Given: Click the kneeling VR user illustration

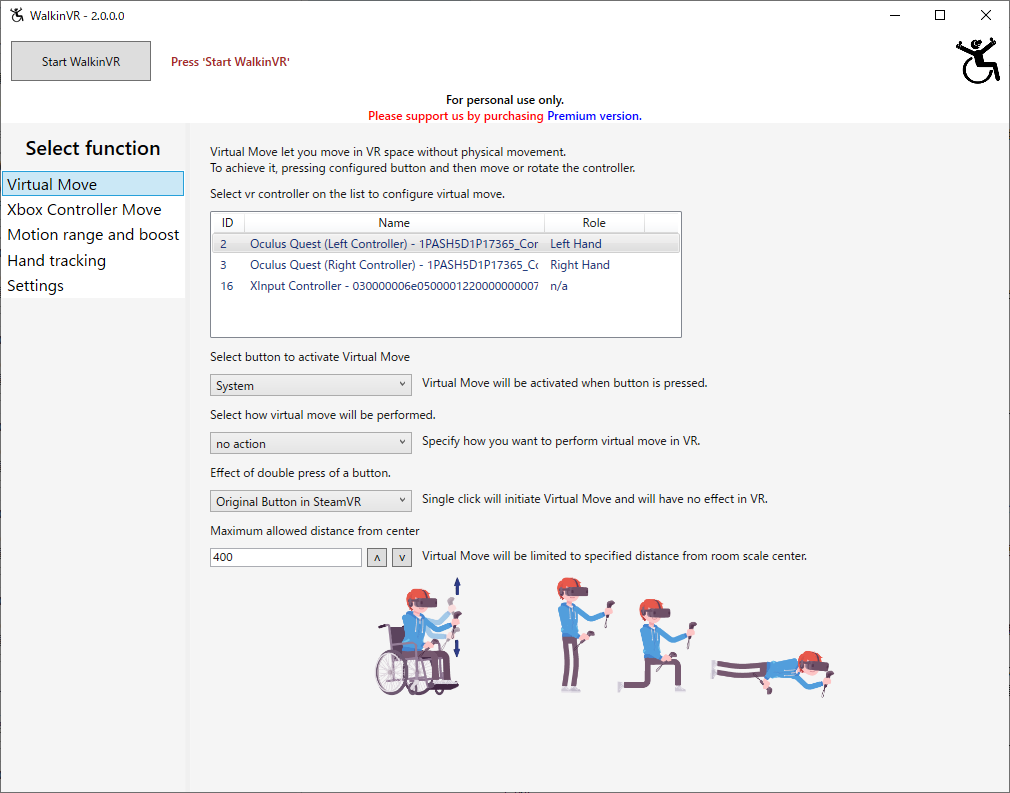Looking at the screenshot, I should tap(658, 645).
